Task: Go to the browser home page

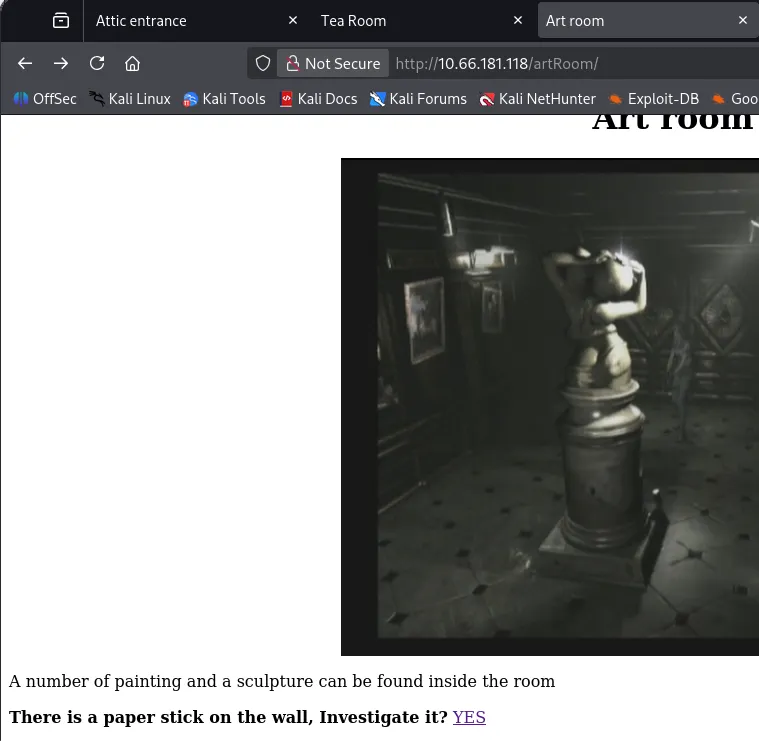Action: pyautogui.click(x=132, y=63)
